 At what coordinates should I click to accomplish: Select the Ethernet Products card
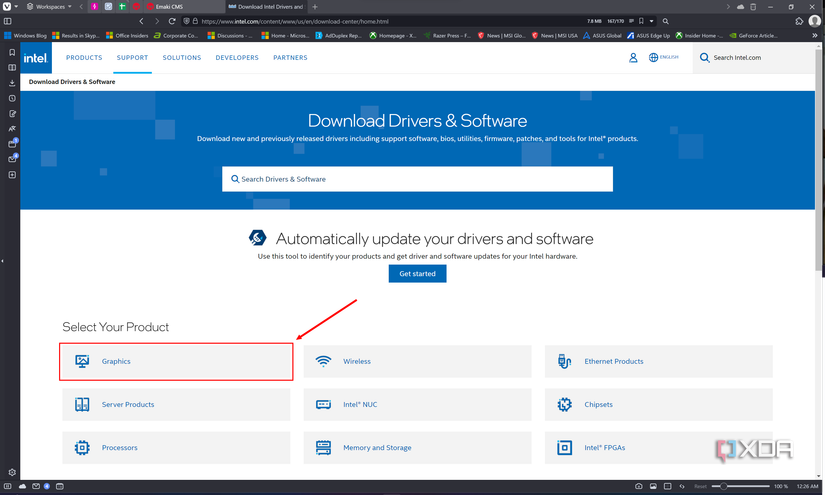[x=658, y=361]
